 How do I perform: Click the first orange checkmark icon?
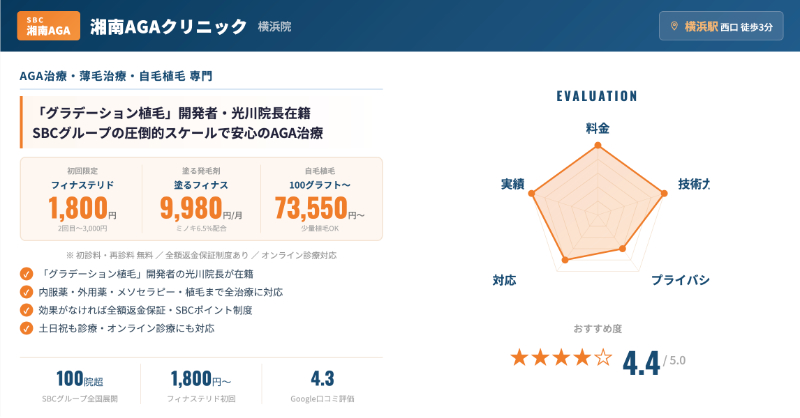pyautogui.click(x=26, y=273)
